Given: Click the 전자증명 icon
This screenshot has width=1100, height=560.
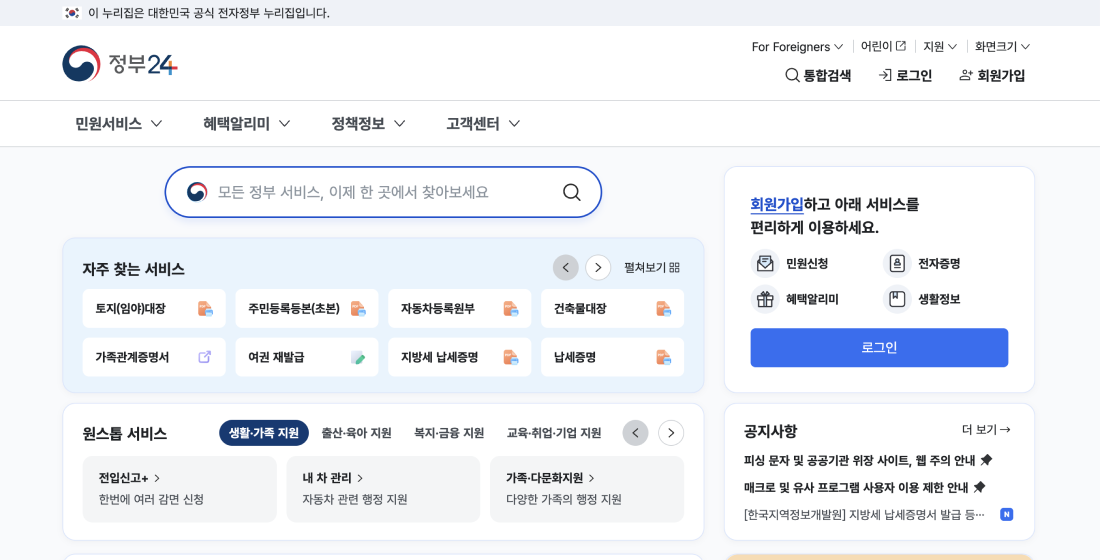Looking at the screenshot, I should [897, 264].
